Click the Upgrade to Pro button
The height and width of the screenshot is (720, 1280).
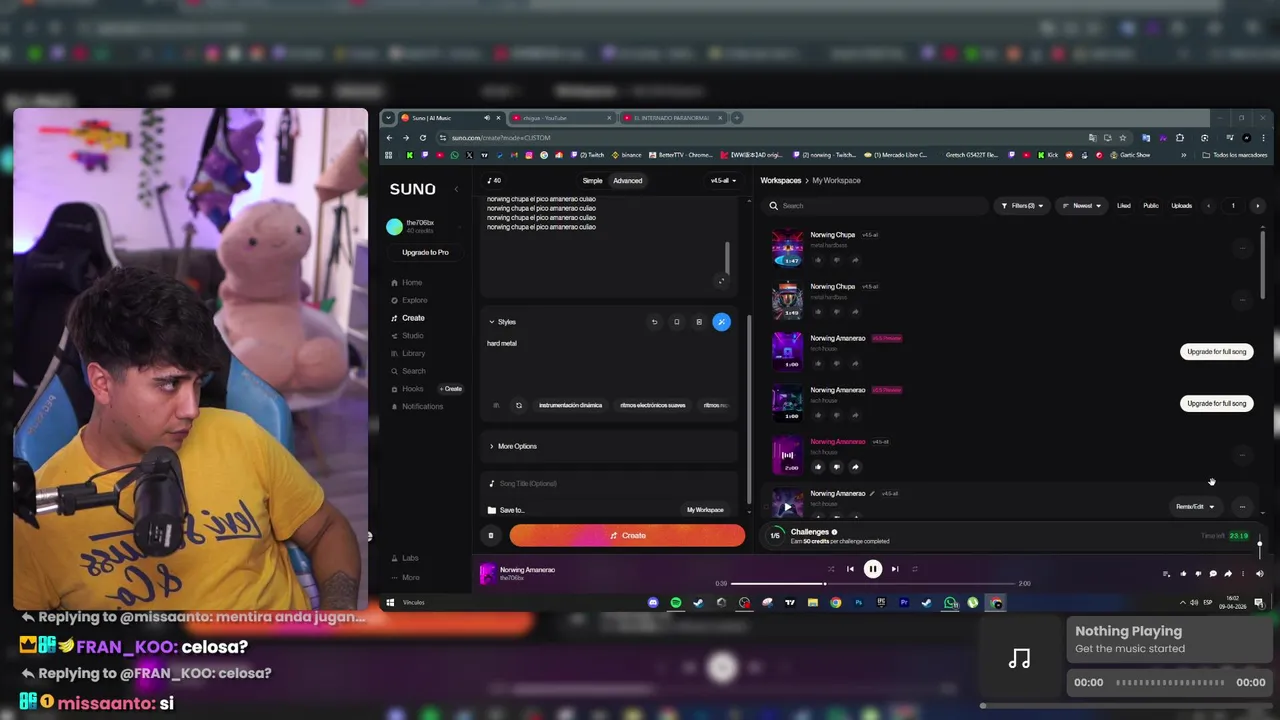pyautogui.click(x=425, y=253)
